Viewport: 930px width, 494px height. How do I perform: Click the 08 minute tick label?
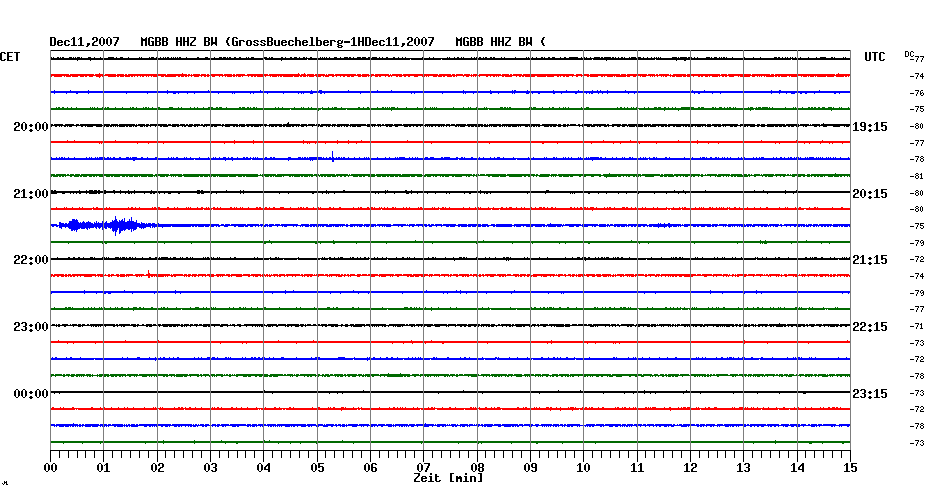coord(477,467)
